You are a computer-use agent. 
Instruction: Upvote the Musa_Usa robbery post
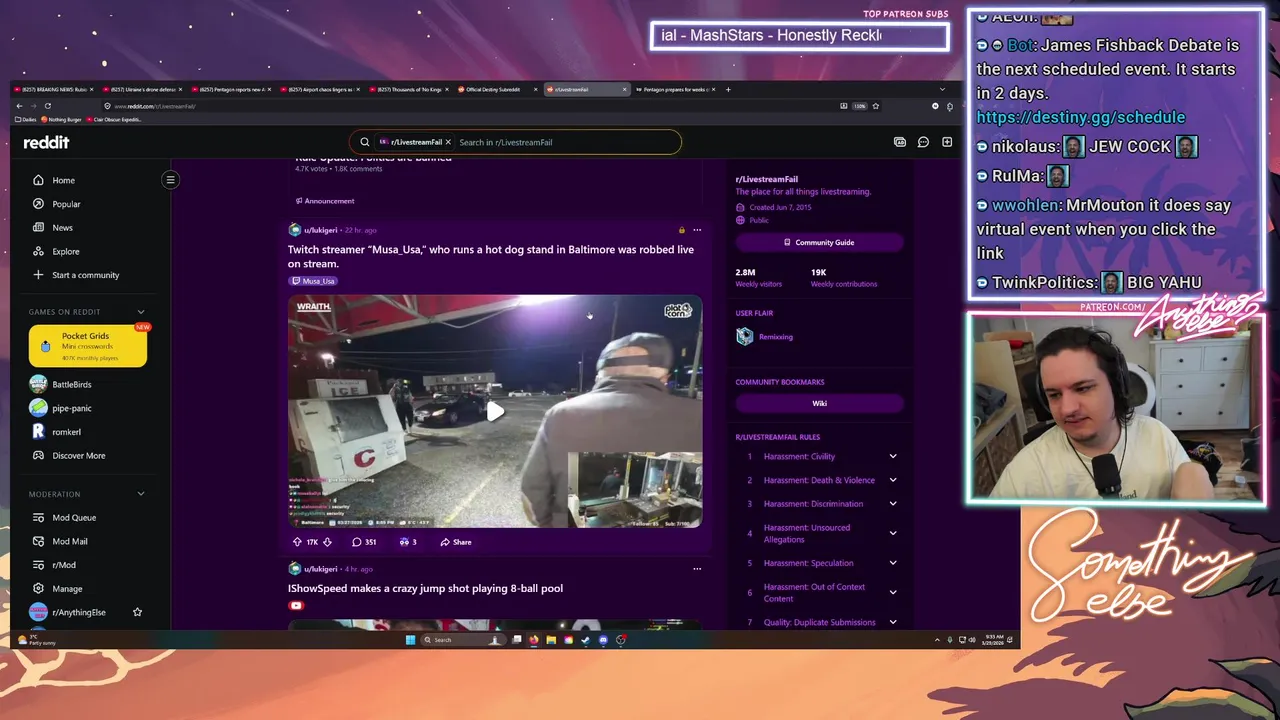click(297, 542)
